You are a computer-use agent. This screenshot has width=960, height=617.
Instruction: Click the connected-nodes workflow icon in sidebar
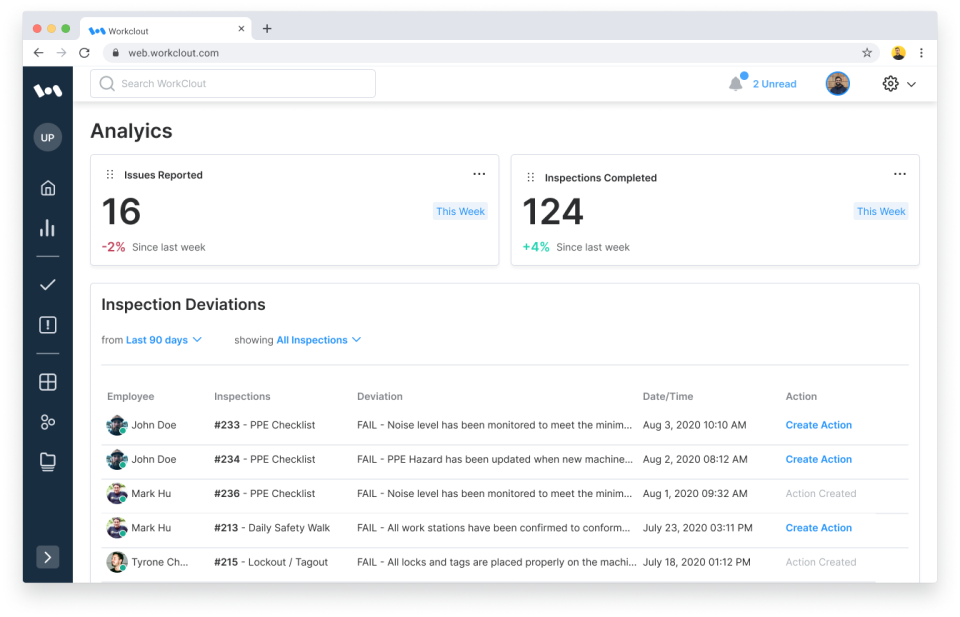pyautogui.click(x=47, y=421)
